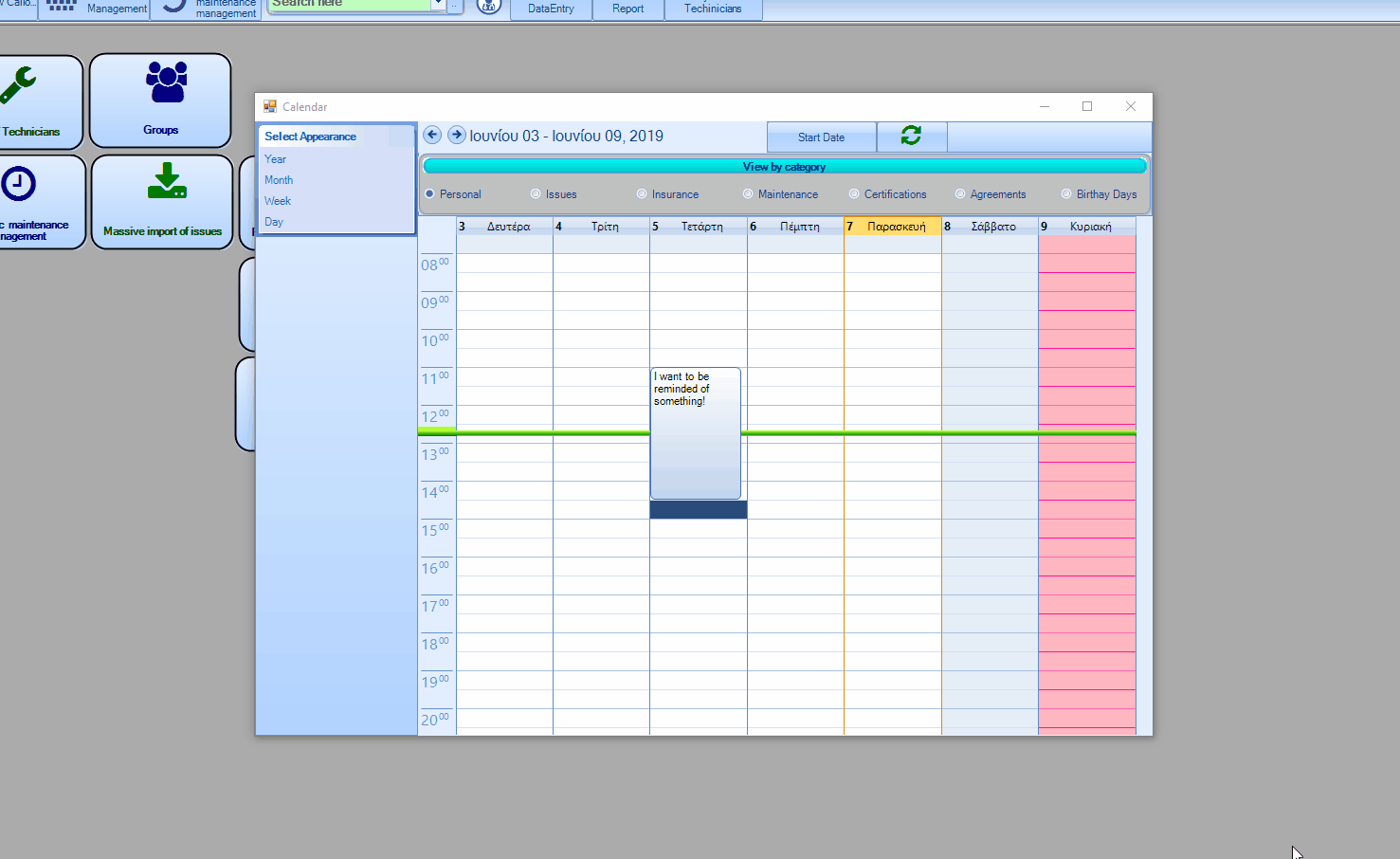Switch calendar to Day appearance
Image resolution: width=1400 pixels, height=859 pixels.
point(274,222)
